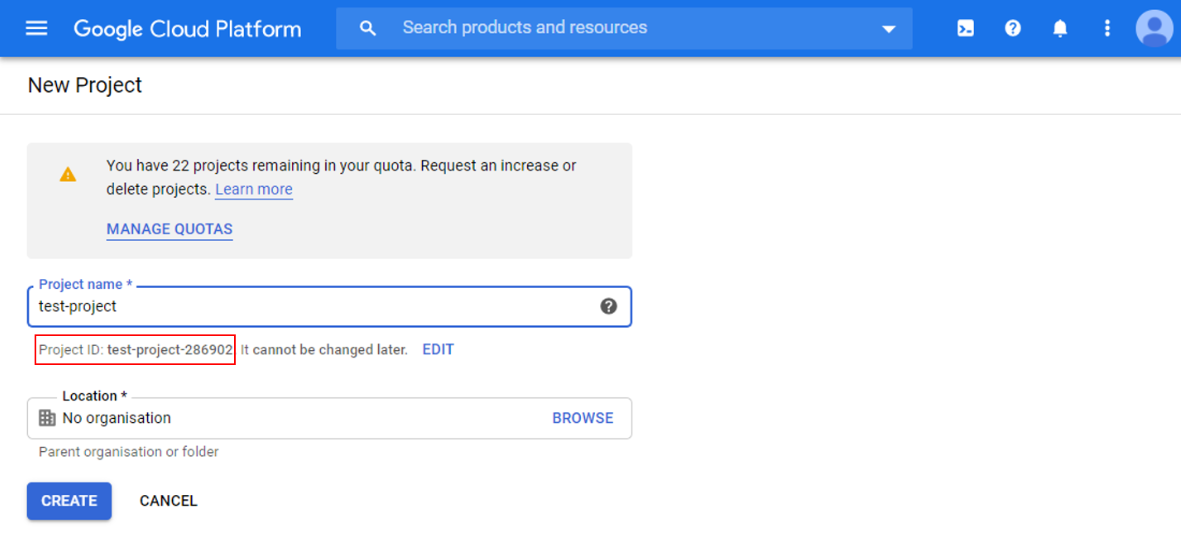Expand the search bar dropdown arrow
1181x540 pixels.
tap(889, 29)
